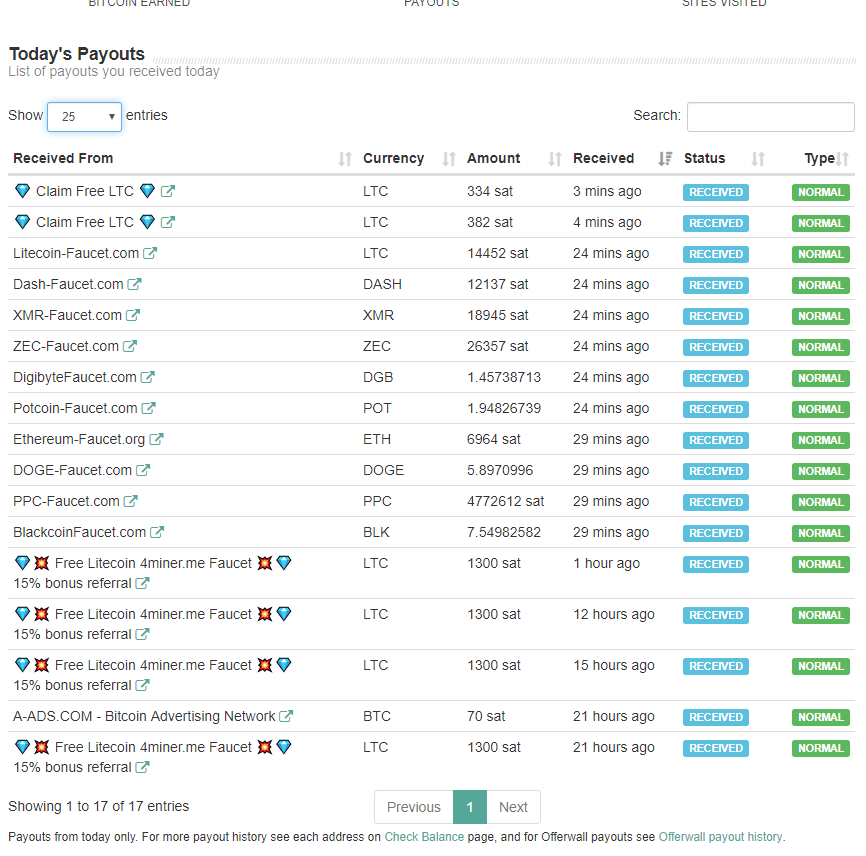Screen dimensions: 866x856
Task: Click external link icon next to A-ADS.COM
Action: click(x=286, y=717)
